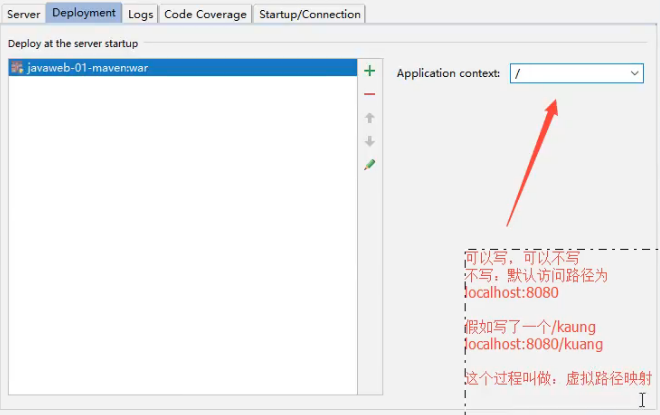Go to the Code Coverage tab

(x=205, y=14)
